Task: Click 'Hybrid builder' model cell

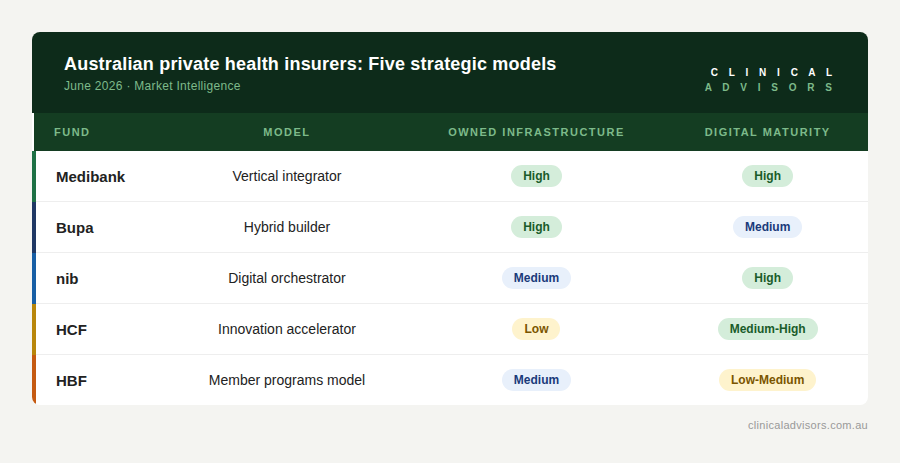Action: pyautogui.click(x=287, y=227)
